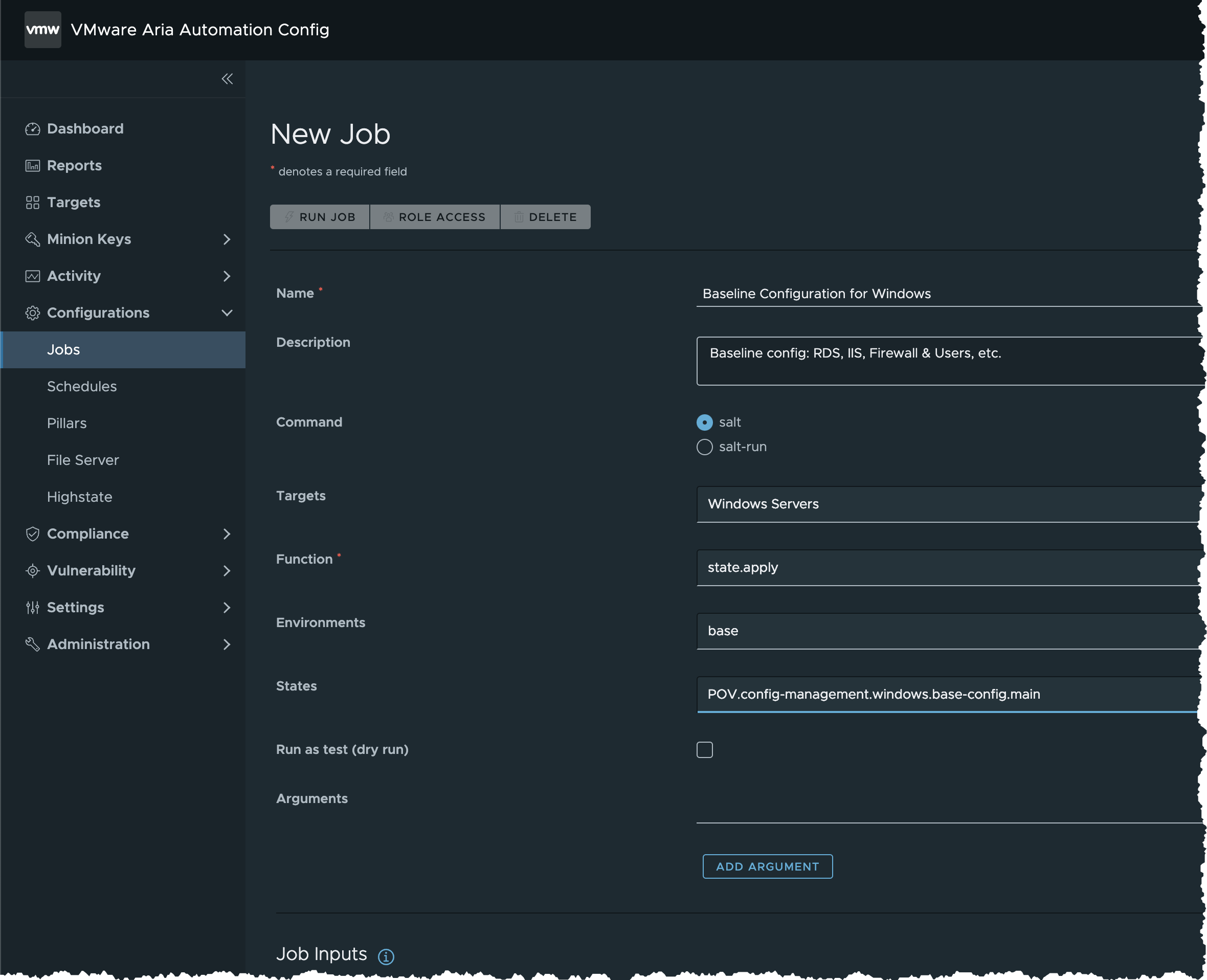Open the Targets dropdown showing Windows Servers

(x=948, y=504)
